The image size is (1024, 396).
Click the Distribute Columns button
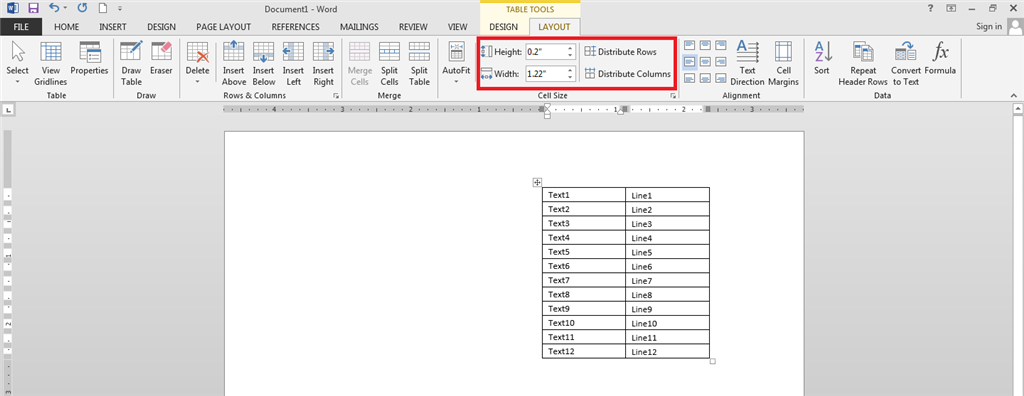click(628, 74)
